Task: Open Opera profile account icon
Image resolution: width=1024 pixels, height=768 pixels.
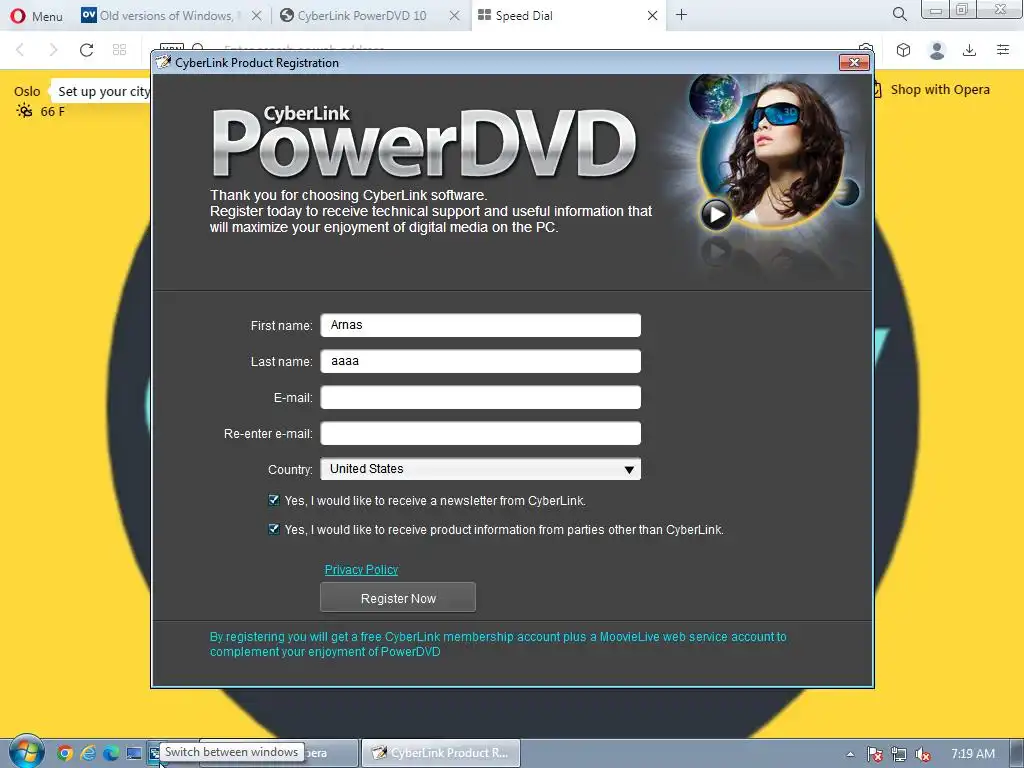Action: [x=936, y=50]
